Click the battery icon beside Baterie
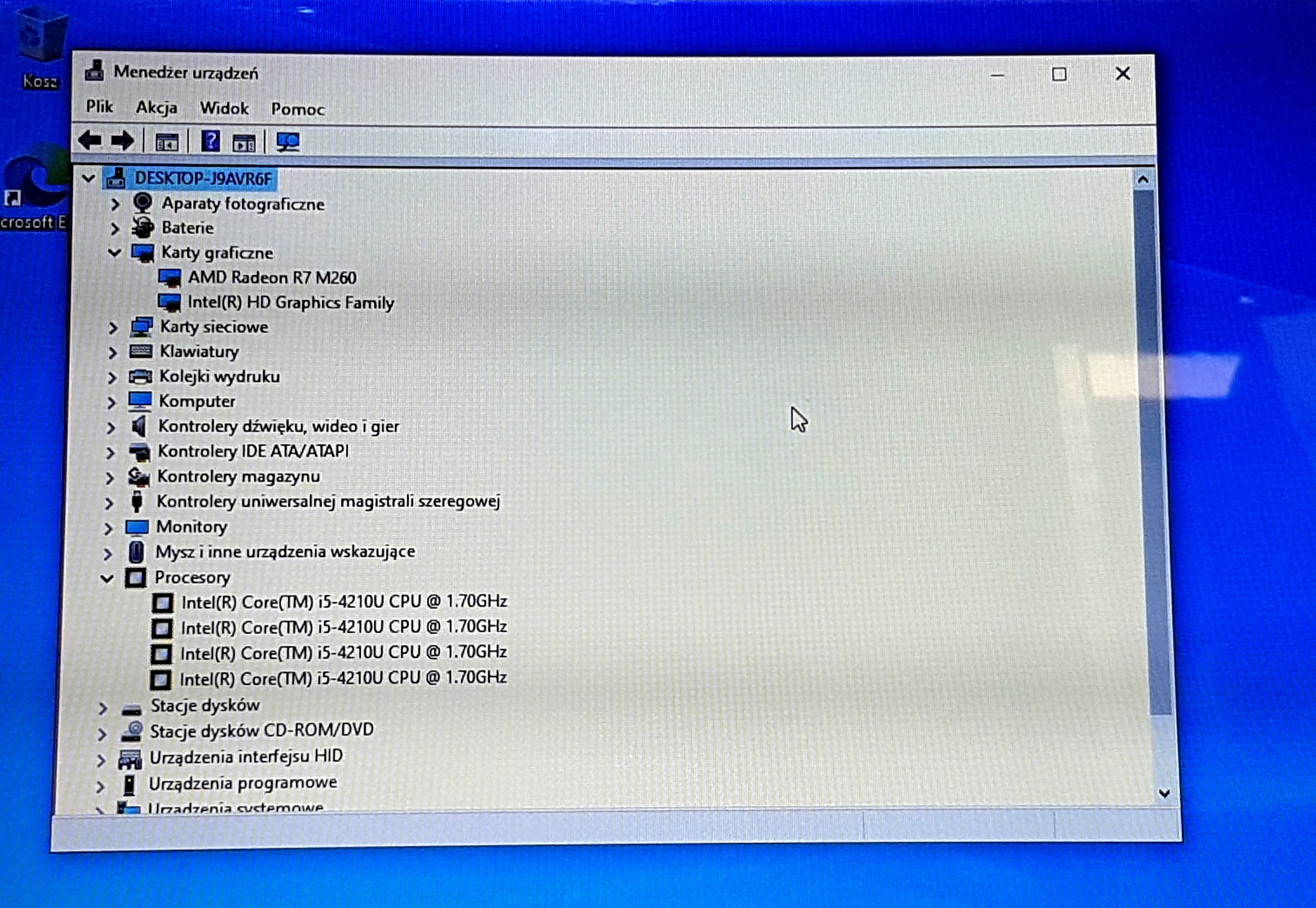This screenshot has height=908, width=1316. coord(142,228)
